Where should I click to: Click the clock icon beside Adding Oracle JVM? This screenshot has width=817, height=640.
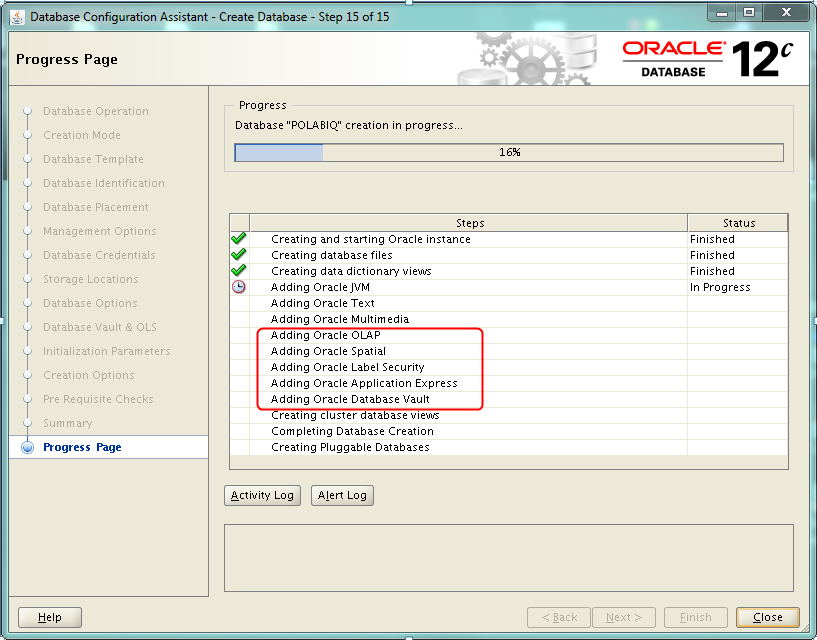(x=239, y=287)
